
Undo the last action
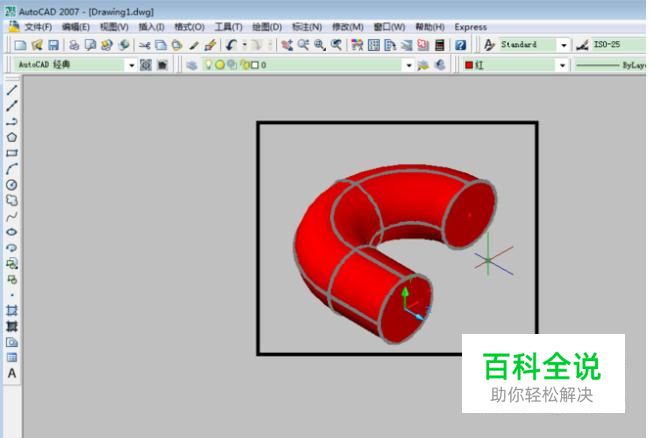pyautogui.click(x=231, y=45)
